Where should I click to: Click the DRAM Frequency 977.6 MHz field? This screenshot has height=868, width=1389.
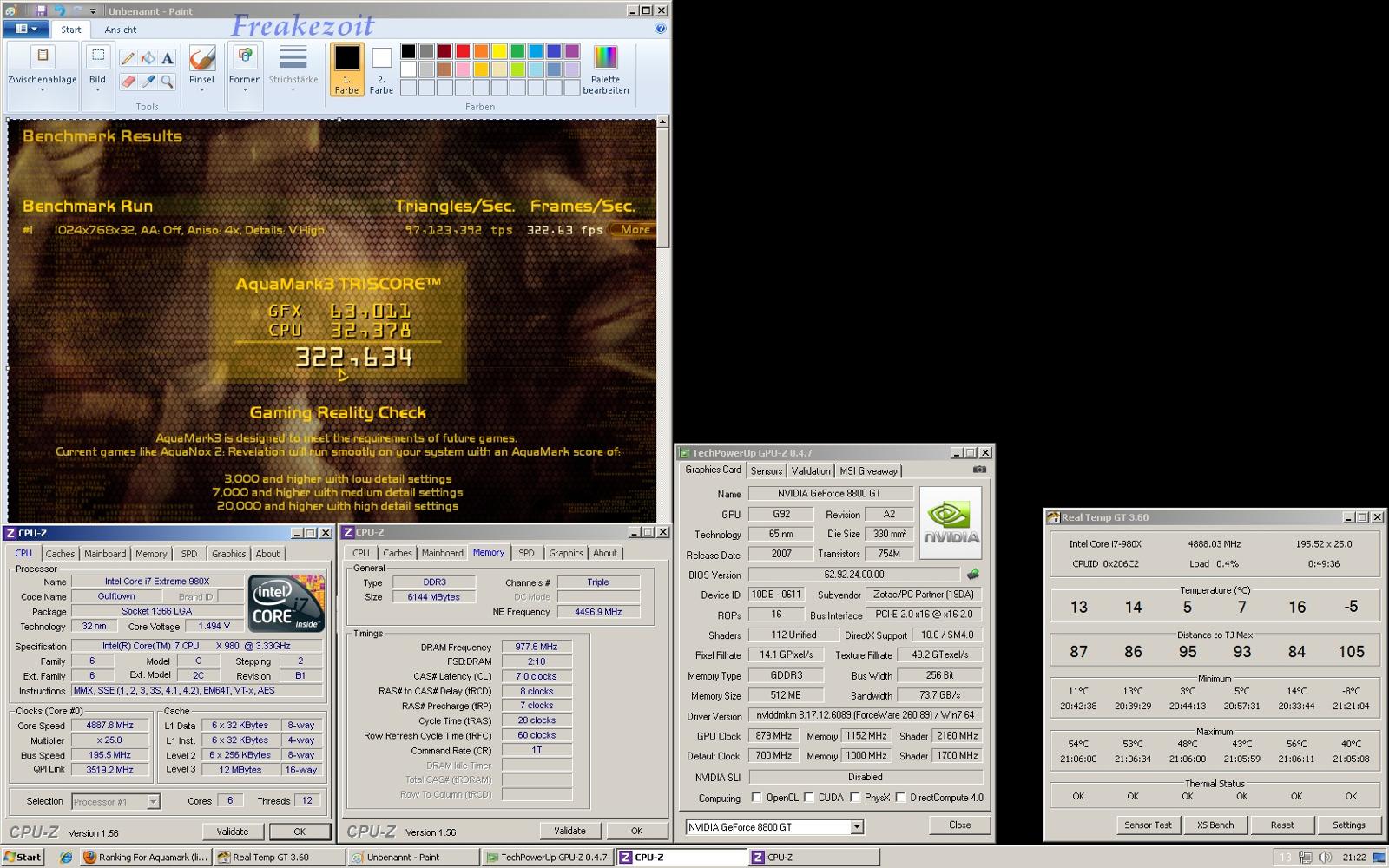click(537, 647)
